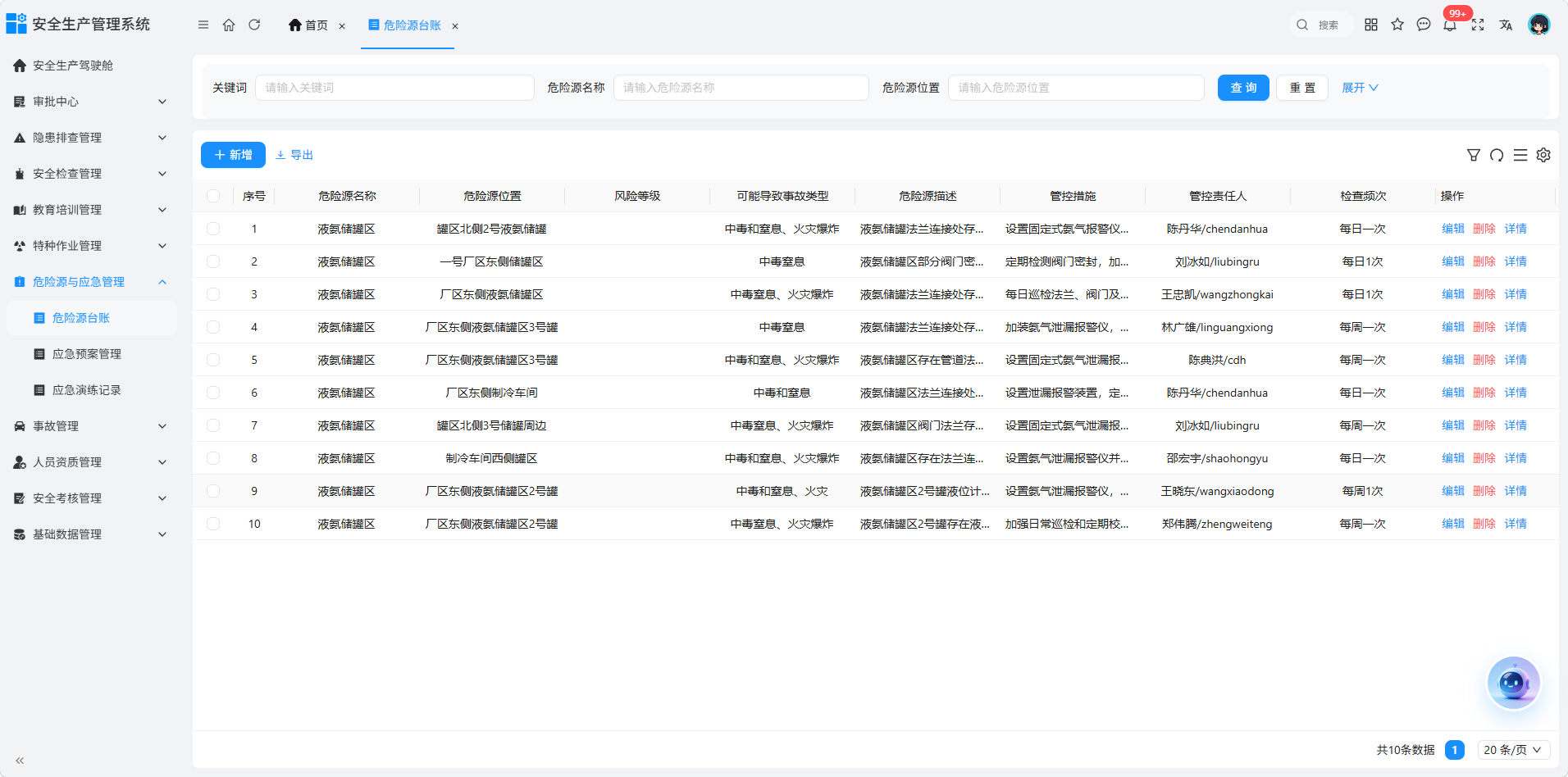Viewport: 1568px width, 777px height.
Task: Open the language translation icon
Action: 1506,25
